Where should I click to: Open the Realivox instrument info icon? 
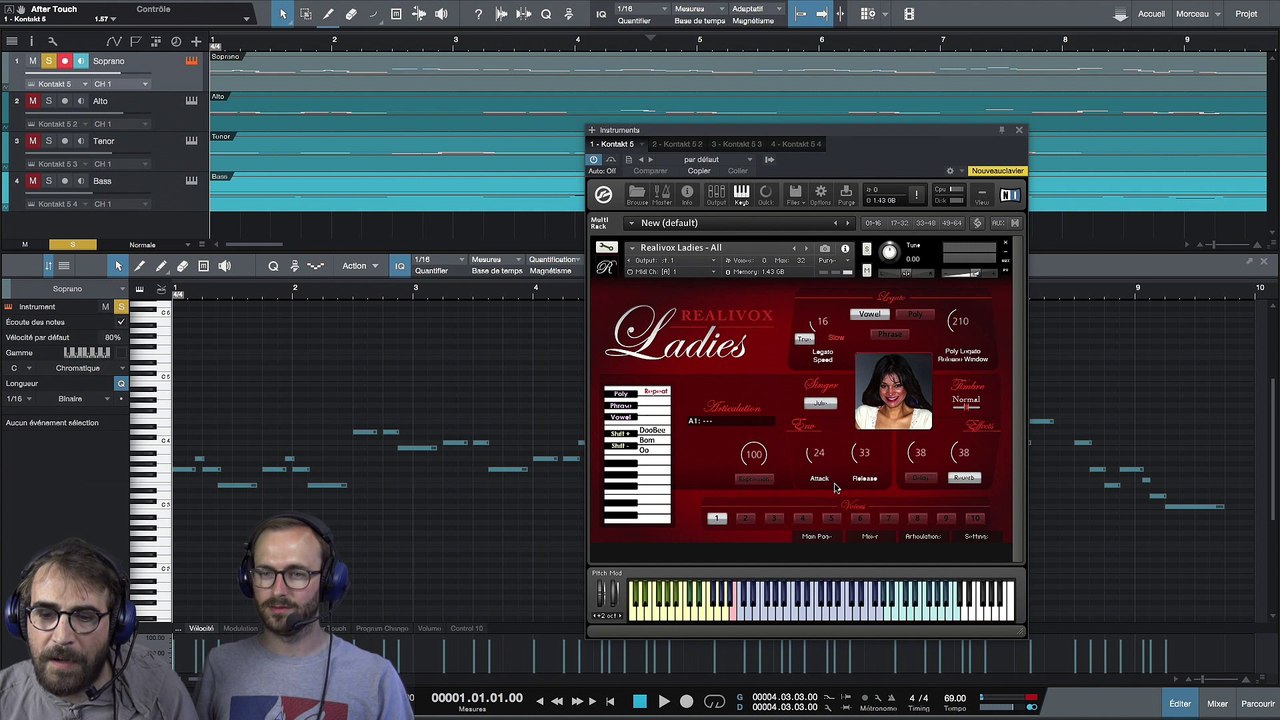pyautogui.click(x=845, y=248)
